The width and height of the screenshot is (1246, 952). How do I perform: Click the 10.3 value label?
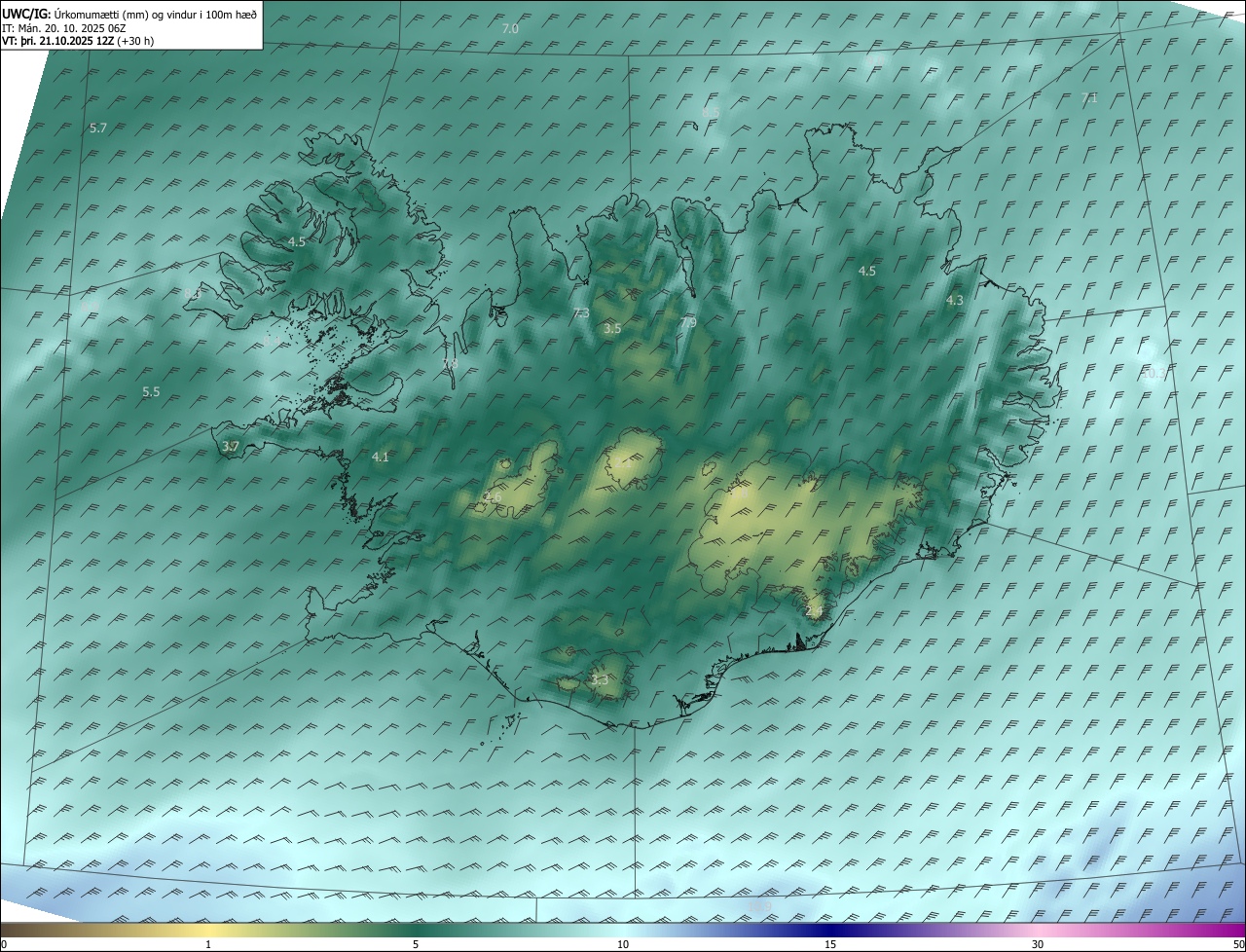coord(1154,374)
